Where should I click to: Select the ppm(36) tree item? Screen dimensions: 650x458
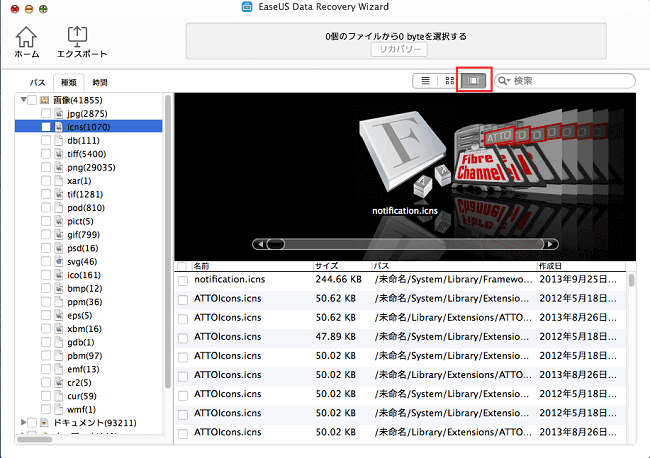tap(85, 302)
